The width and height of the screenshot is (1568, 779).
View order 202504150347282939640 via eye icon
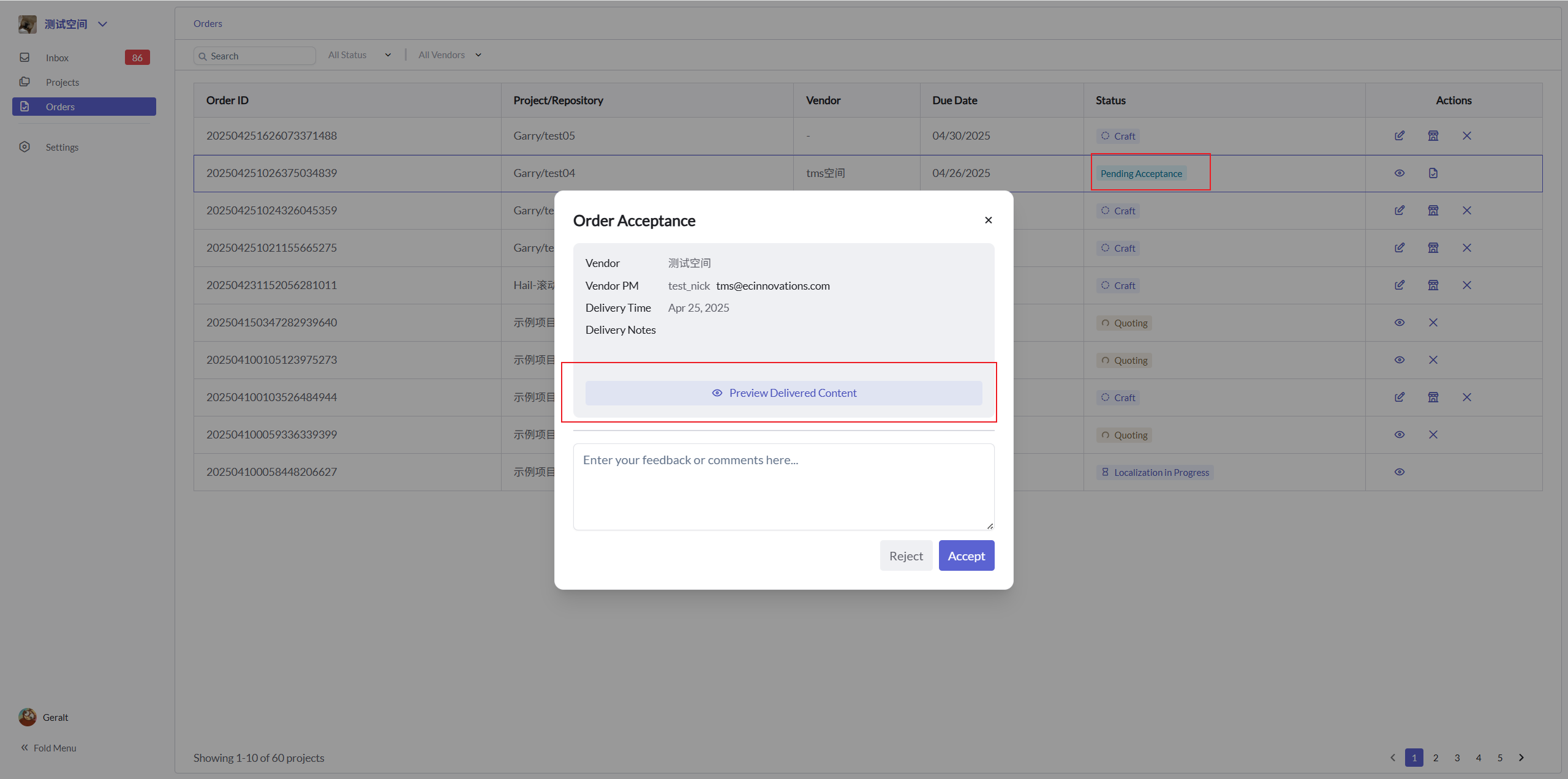pyautogui.click(x=1400, y=322)
